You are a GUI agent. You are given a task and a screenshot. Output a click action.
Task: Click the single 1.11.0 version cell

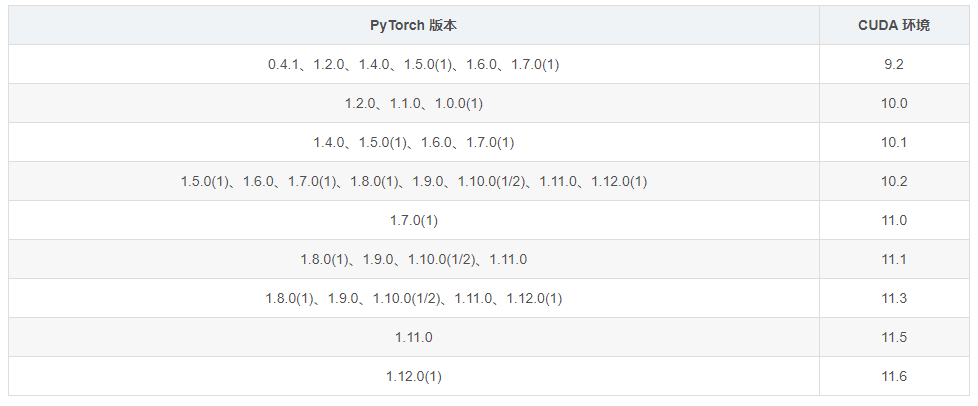pyautogui.click(x=414, y=337)
